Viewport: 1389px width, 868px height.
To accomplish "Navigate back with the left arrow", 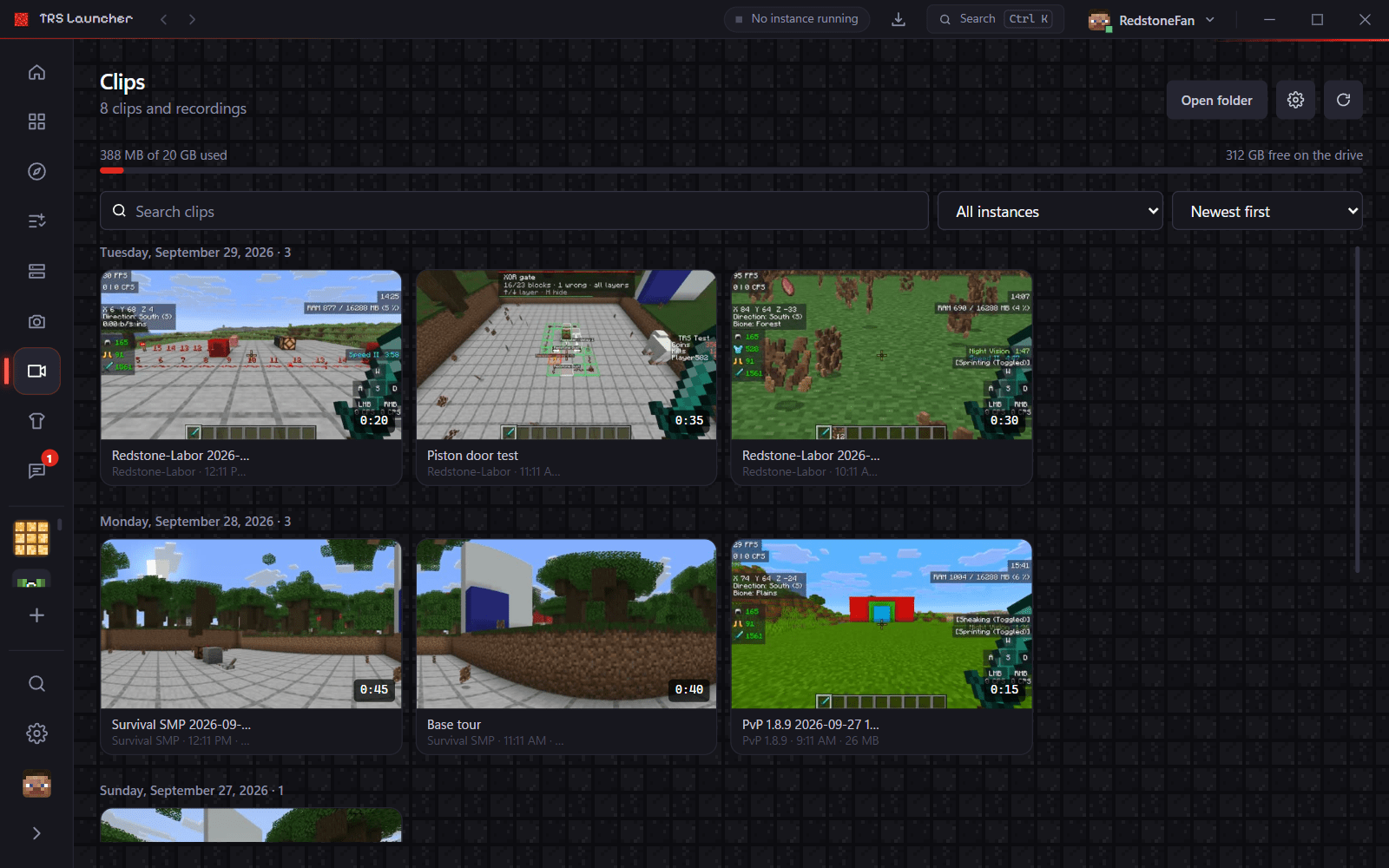I will click(x=163, y=19).
